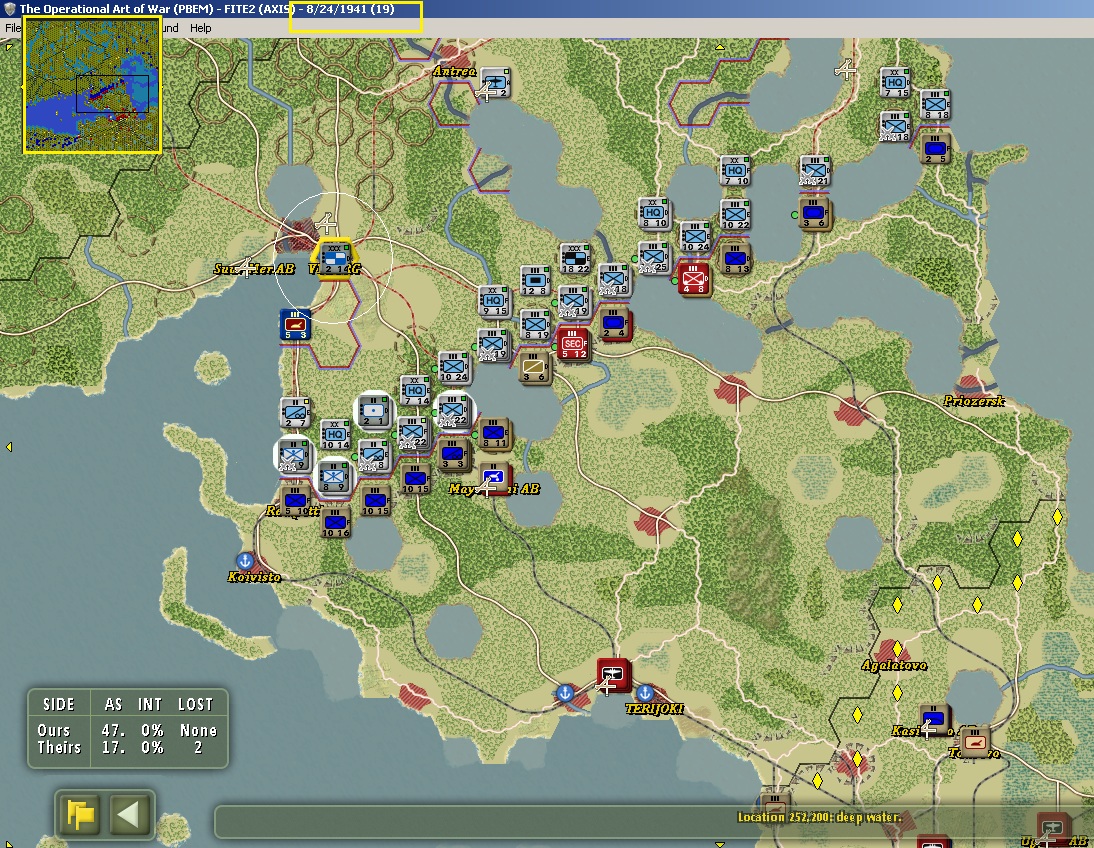Select the HQ unit labeled 7 10
Image resolution: width=1094 pixels, height=848 pixels.
735,171
